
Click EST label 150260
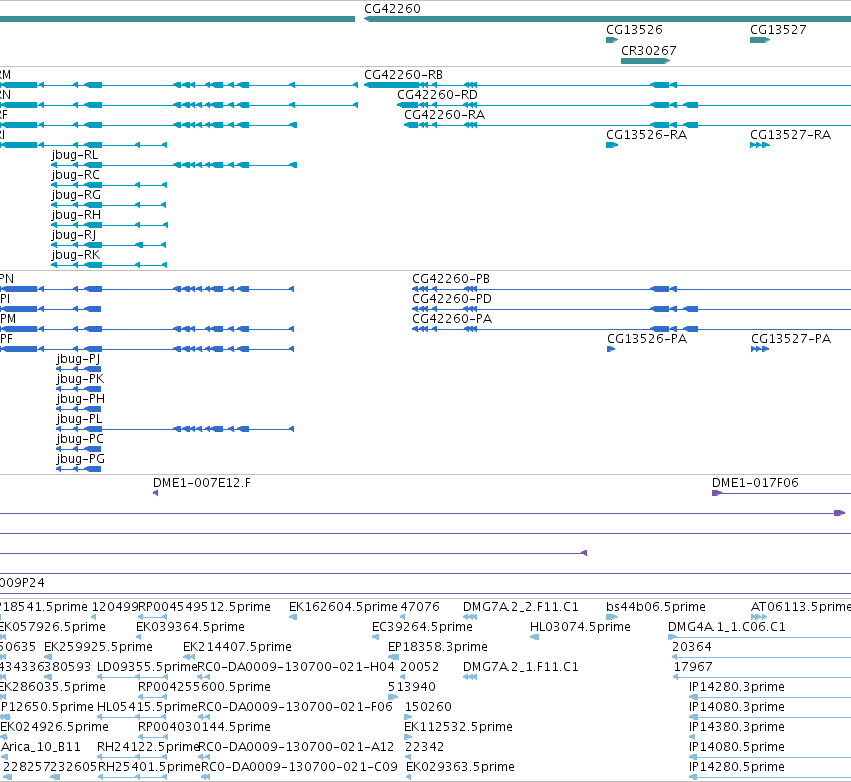click(428, 707)
